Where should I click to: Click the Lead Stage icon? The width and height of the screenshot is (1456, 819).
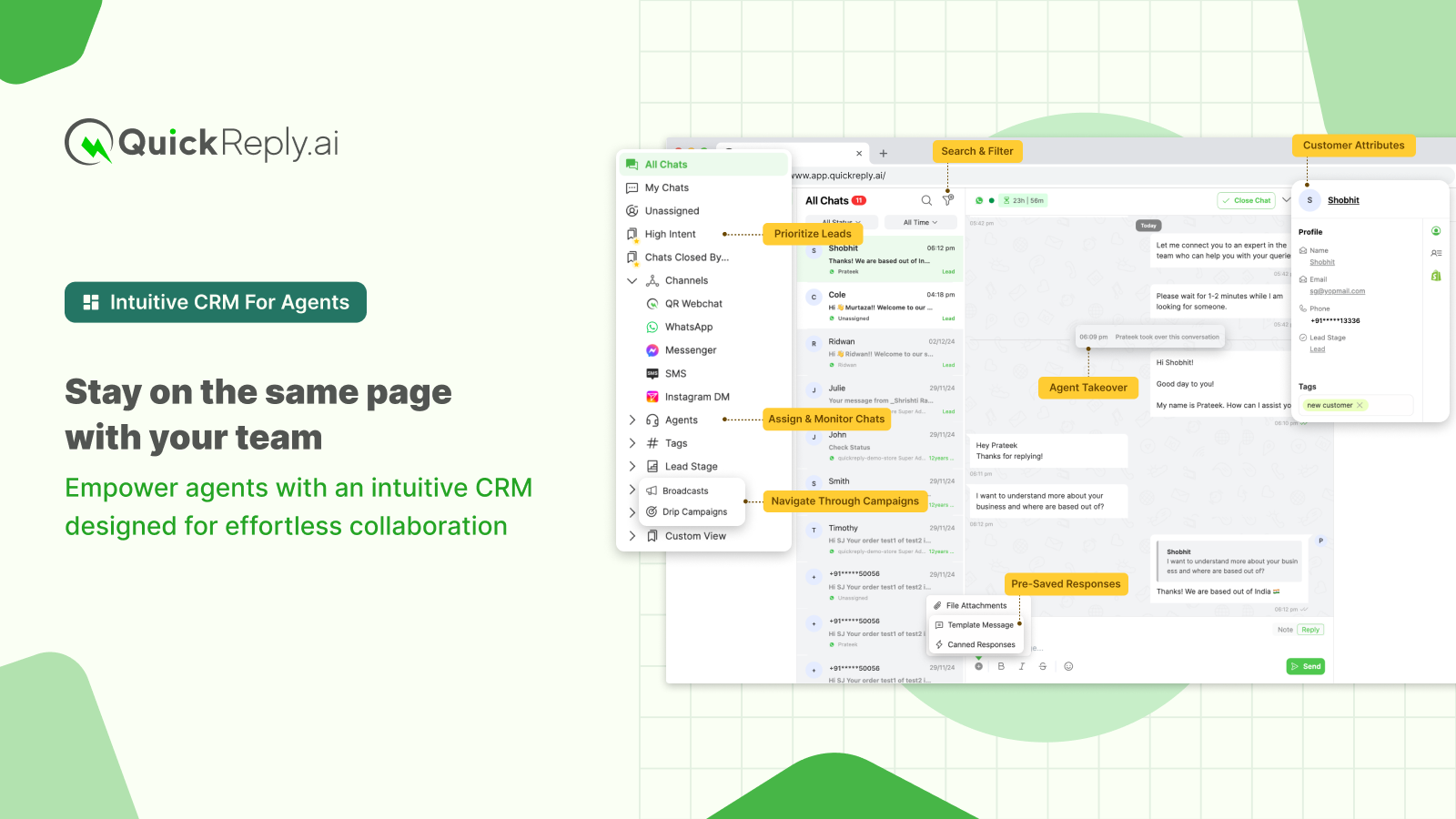[652, 466]
